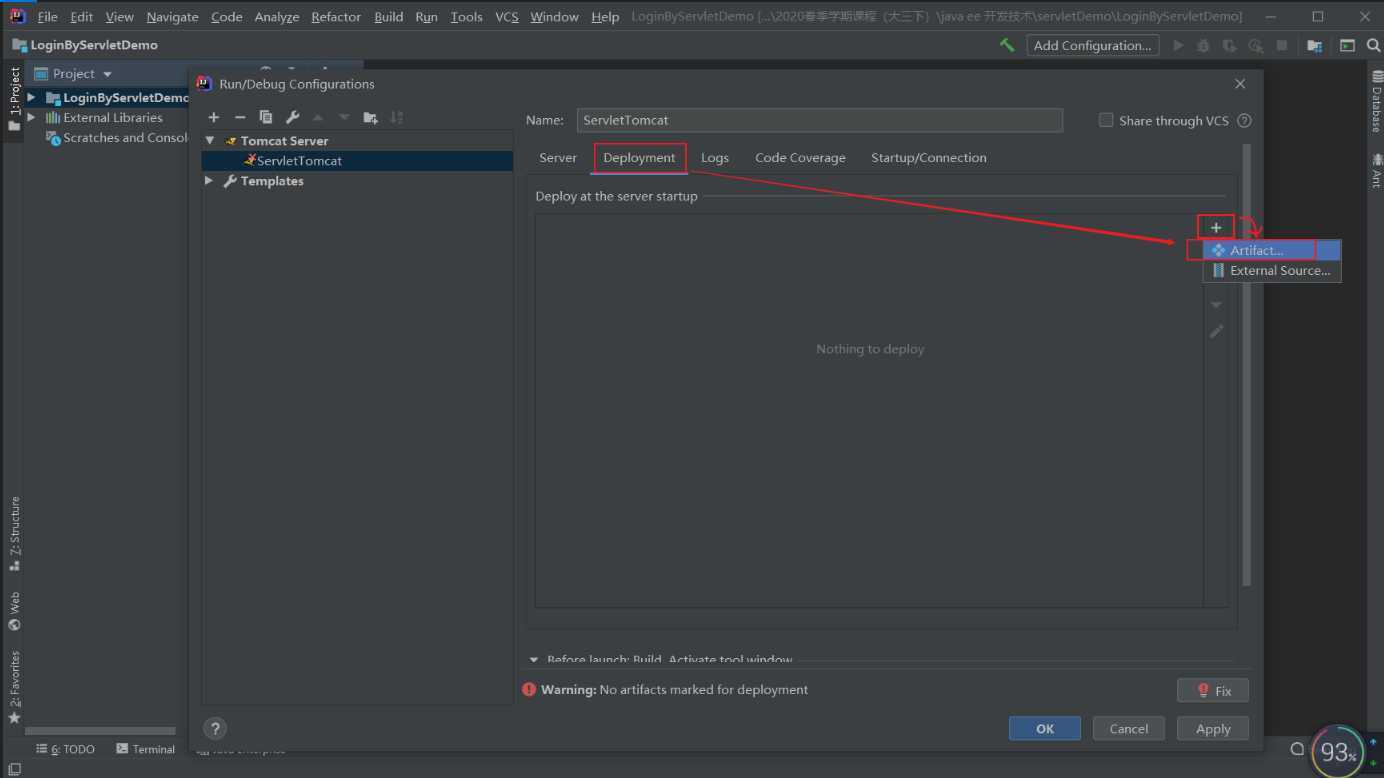Collapse the Before launch section
Screen dimensions: 1384x778
(x=534, y=660)
